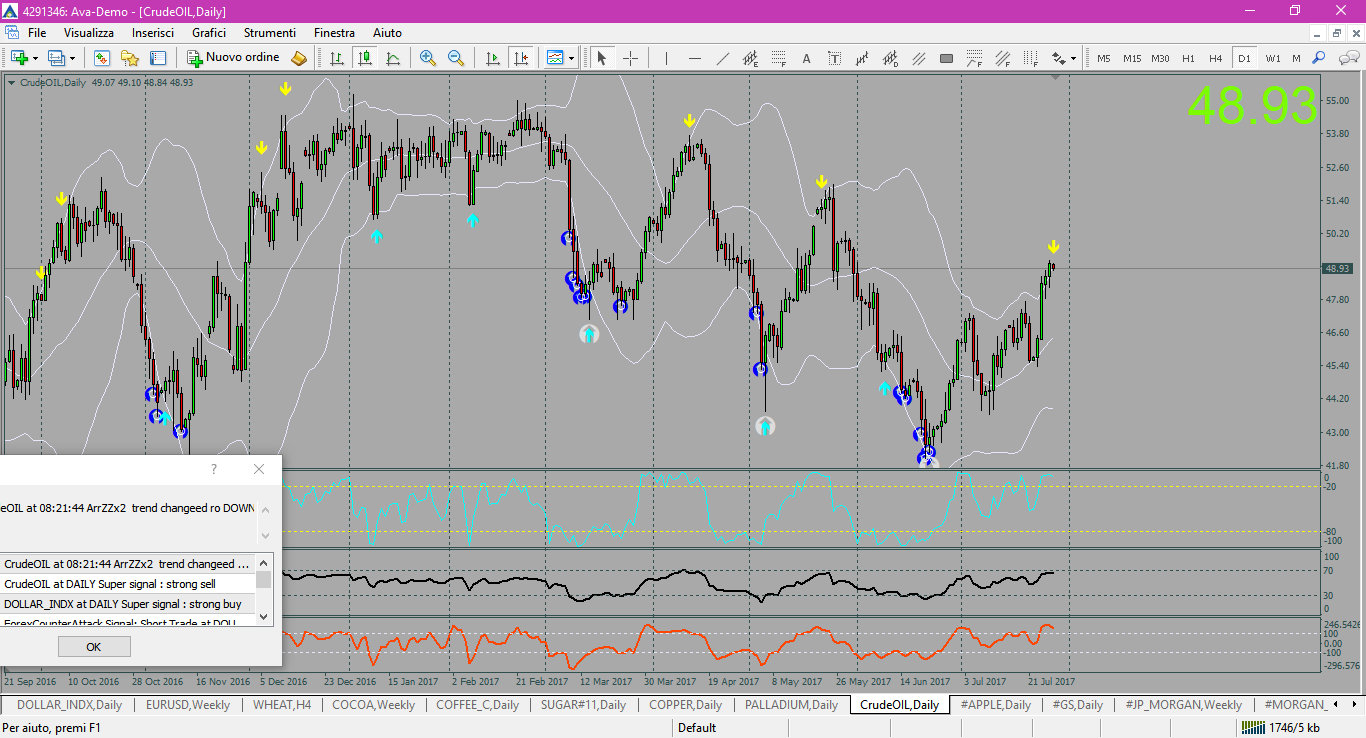The width and height of the screenshot is (1366, 738).
Task: Insert text with the A tool
Action: pos(806,58)
